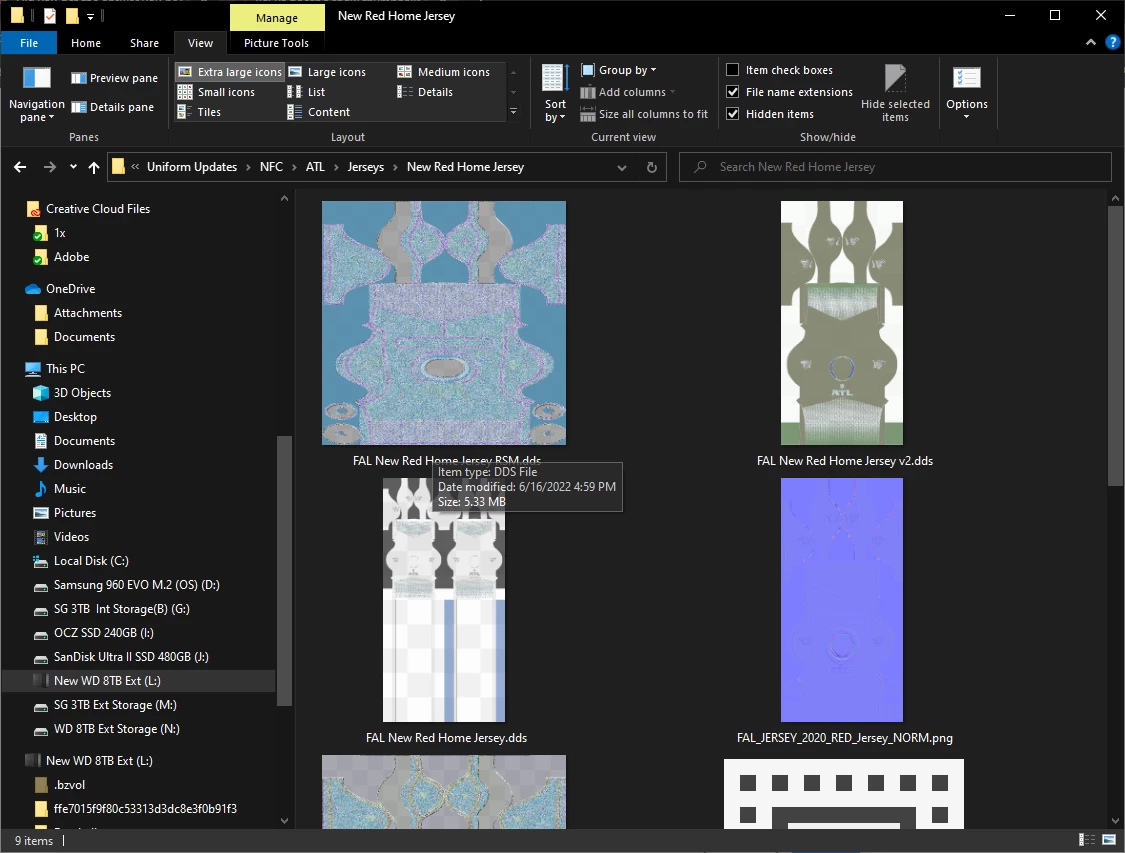Go up one folder level
Viewport: 1125px width, 853px height.
[x=94, y=167]
